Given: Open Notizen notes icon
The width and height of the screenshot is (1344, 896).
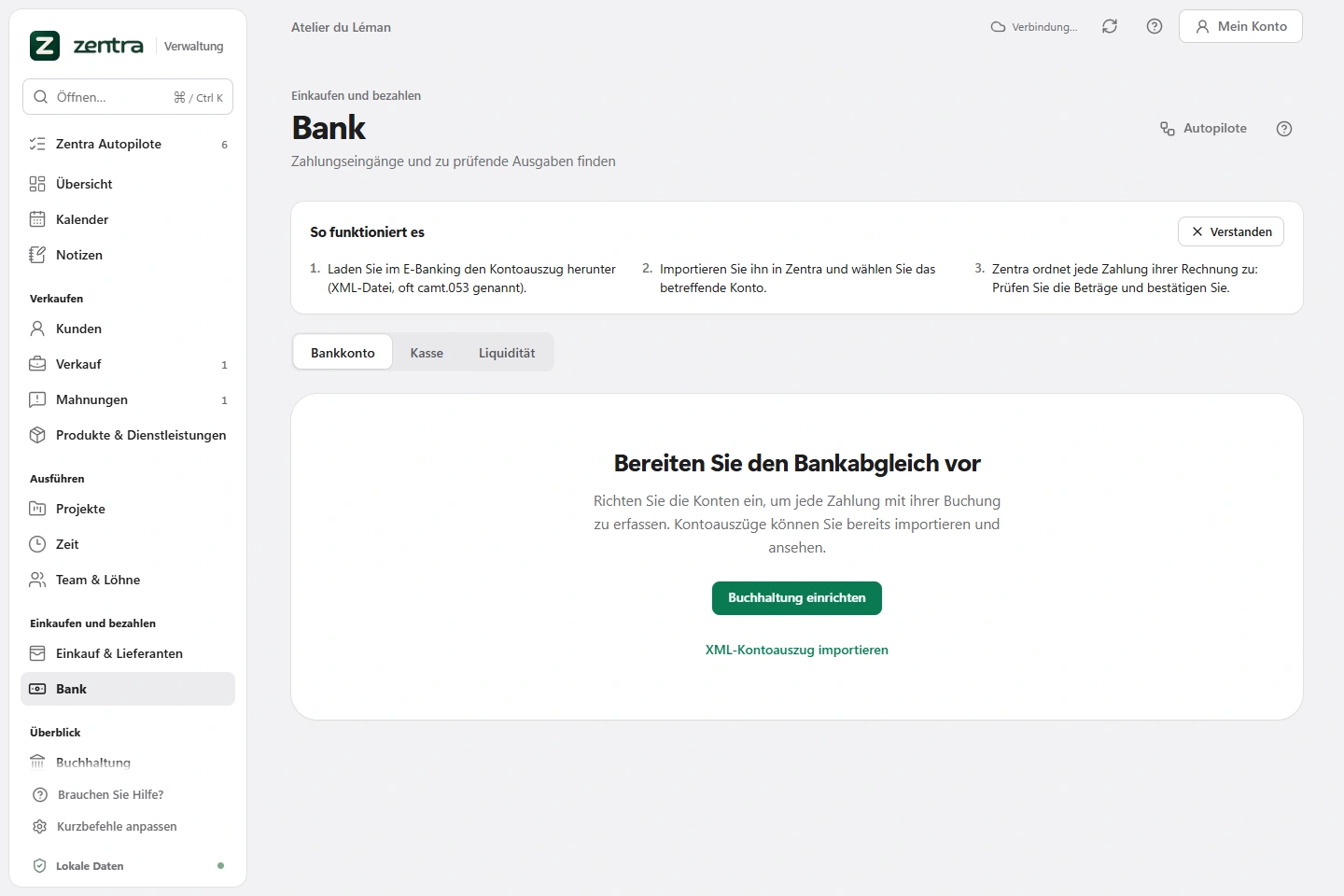Looking at the screenshot, I should point(37,255).
